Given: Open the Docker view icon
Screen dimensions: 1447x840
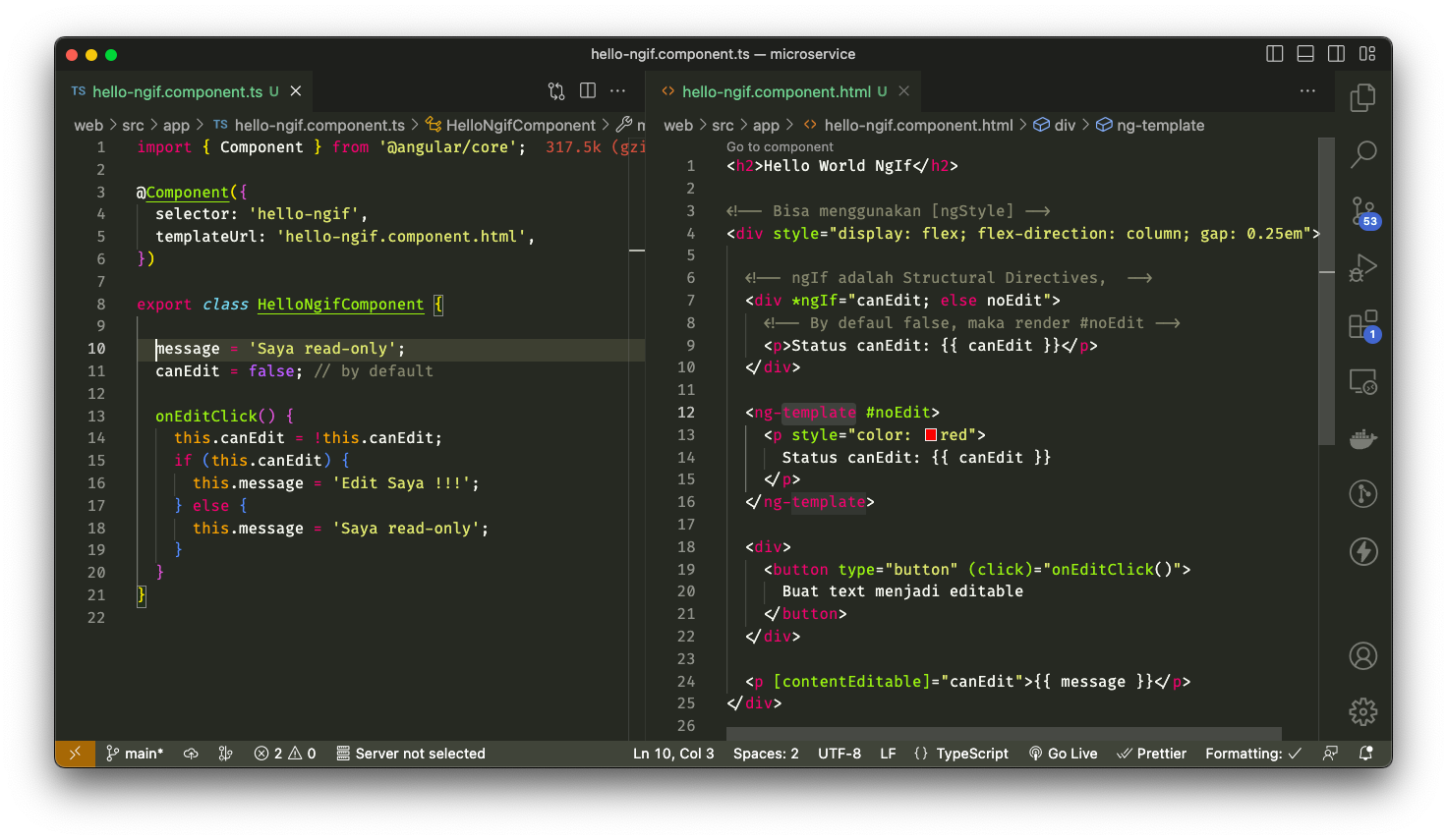Looking at the screenshot, I should (1362, 438).
